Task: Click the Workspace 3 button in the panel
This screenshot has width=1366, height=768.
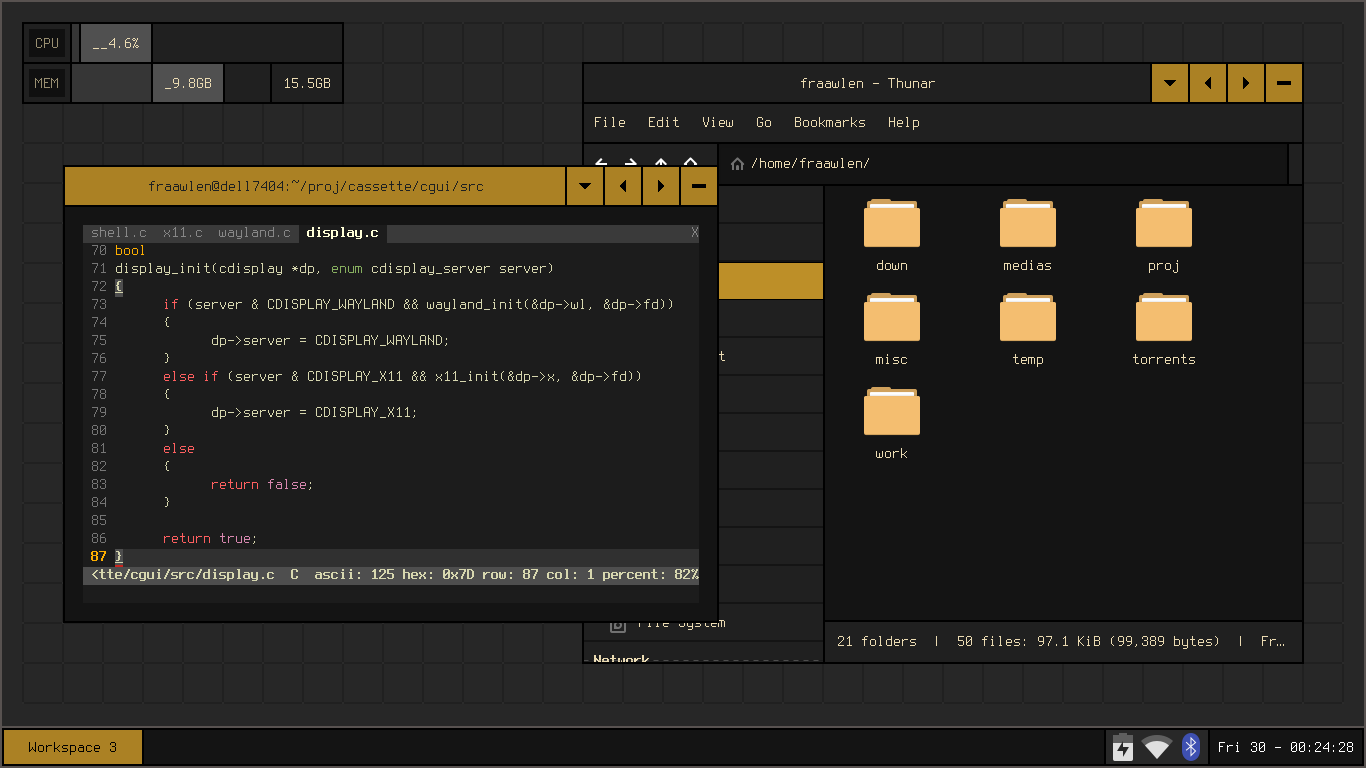Action: click(72, 747)
